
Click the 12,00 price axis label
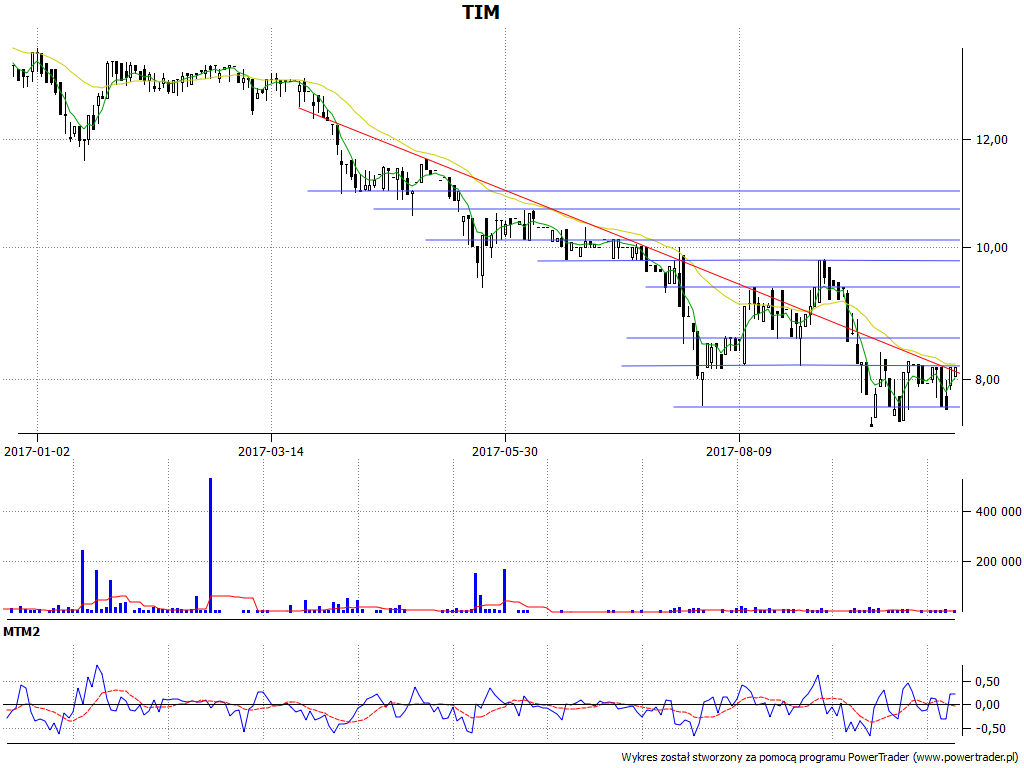click(x=993, y=139)
